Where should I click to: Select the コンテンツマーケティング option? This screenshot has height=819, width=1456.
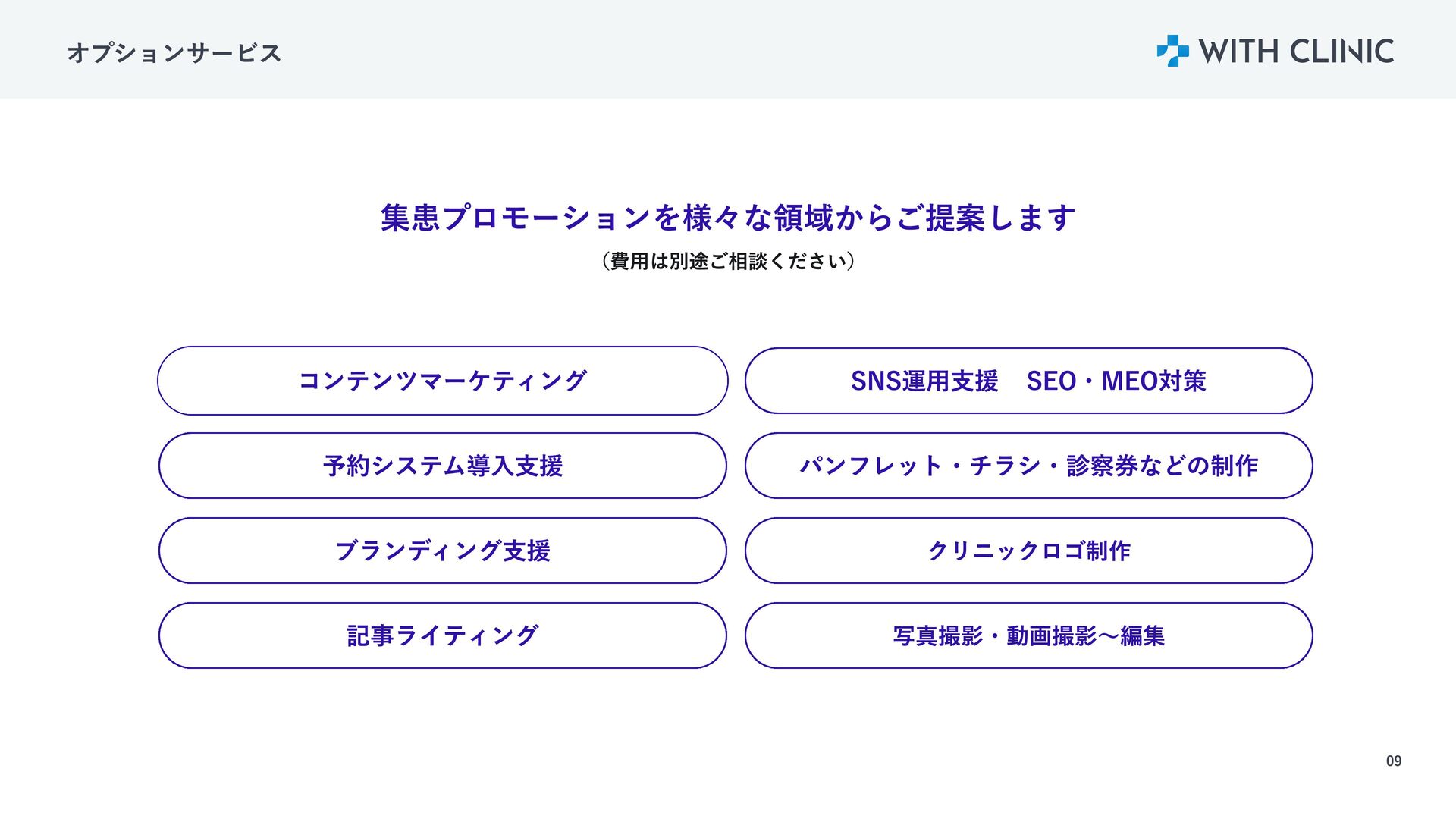pyautogui.click(x=443, y=381)
